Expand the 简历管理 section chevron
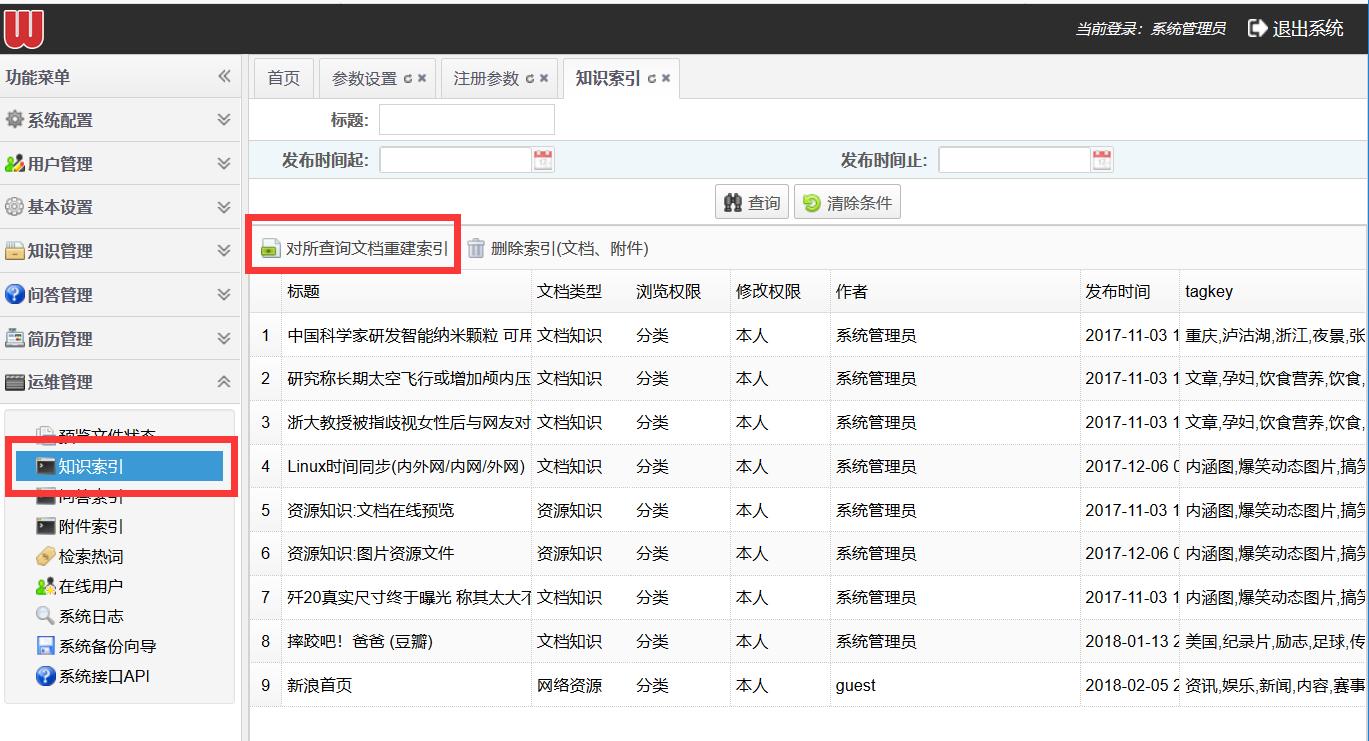Image resolution: width=1369 pixels, height=741 pixels. [224, 338]
